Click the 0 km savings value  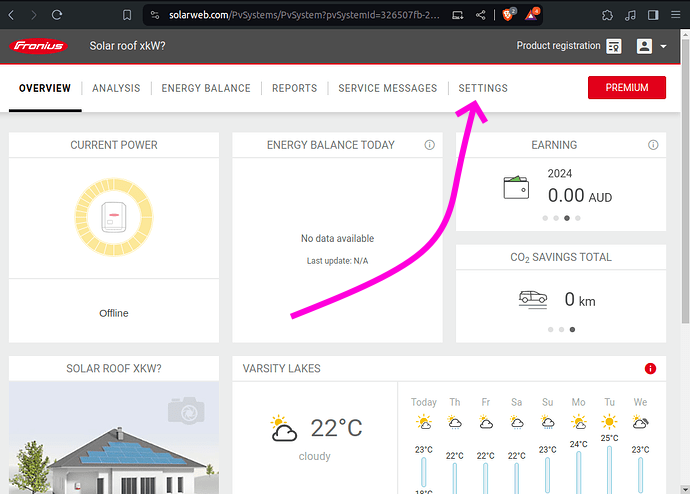[x=580, y=300]
